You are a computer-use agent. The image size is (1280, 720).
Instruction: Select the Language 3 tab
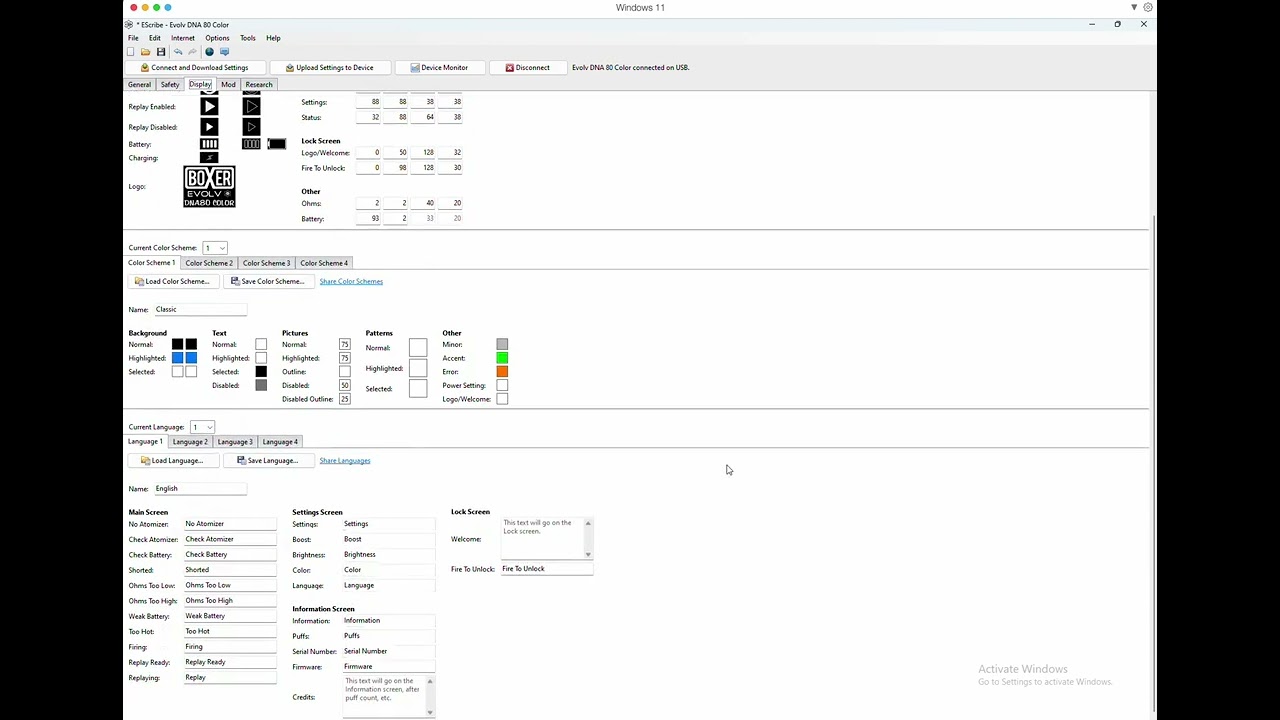click(235, 442)
